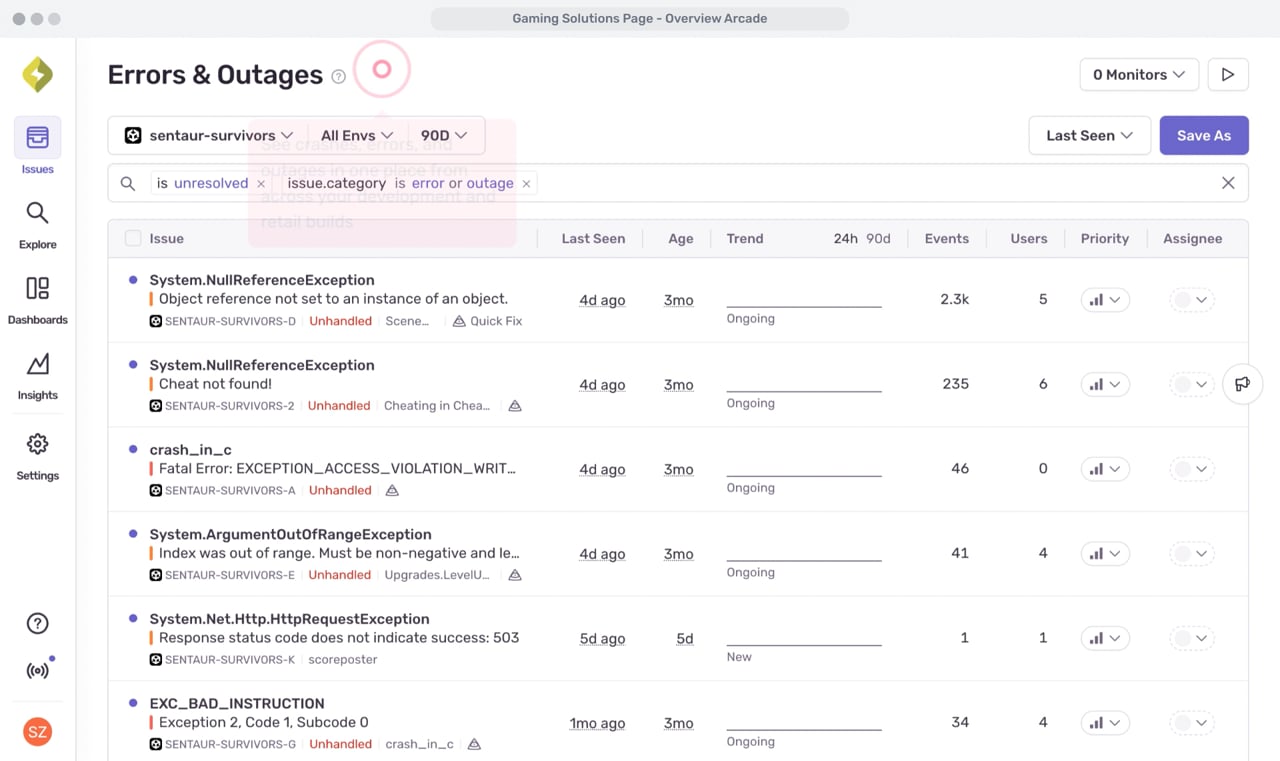Click the Save As button
Image resolution: width=1280 pixels, height=761 pixels.
click(1203, 136)
